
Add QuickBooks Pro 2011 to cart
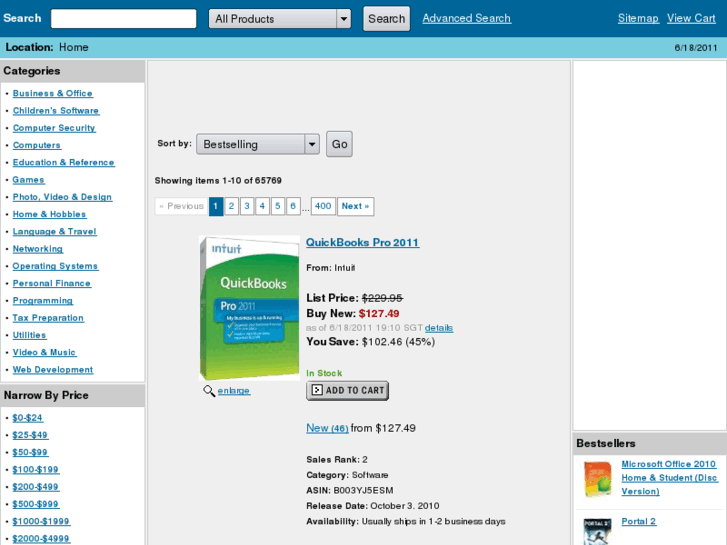[347, 391]
